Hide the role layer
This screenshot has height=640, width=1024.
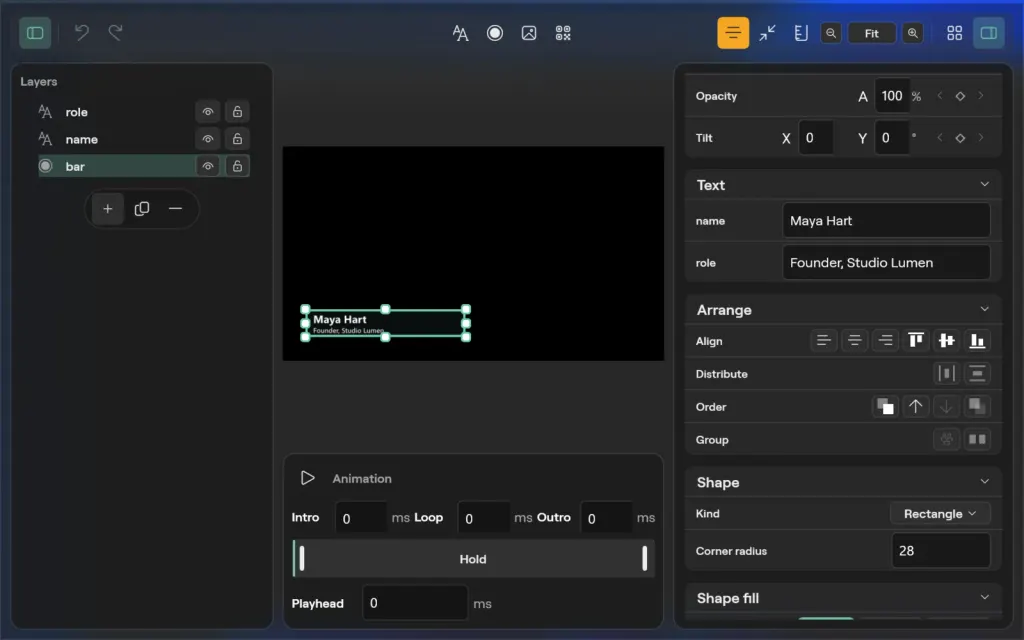[208, 112]
